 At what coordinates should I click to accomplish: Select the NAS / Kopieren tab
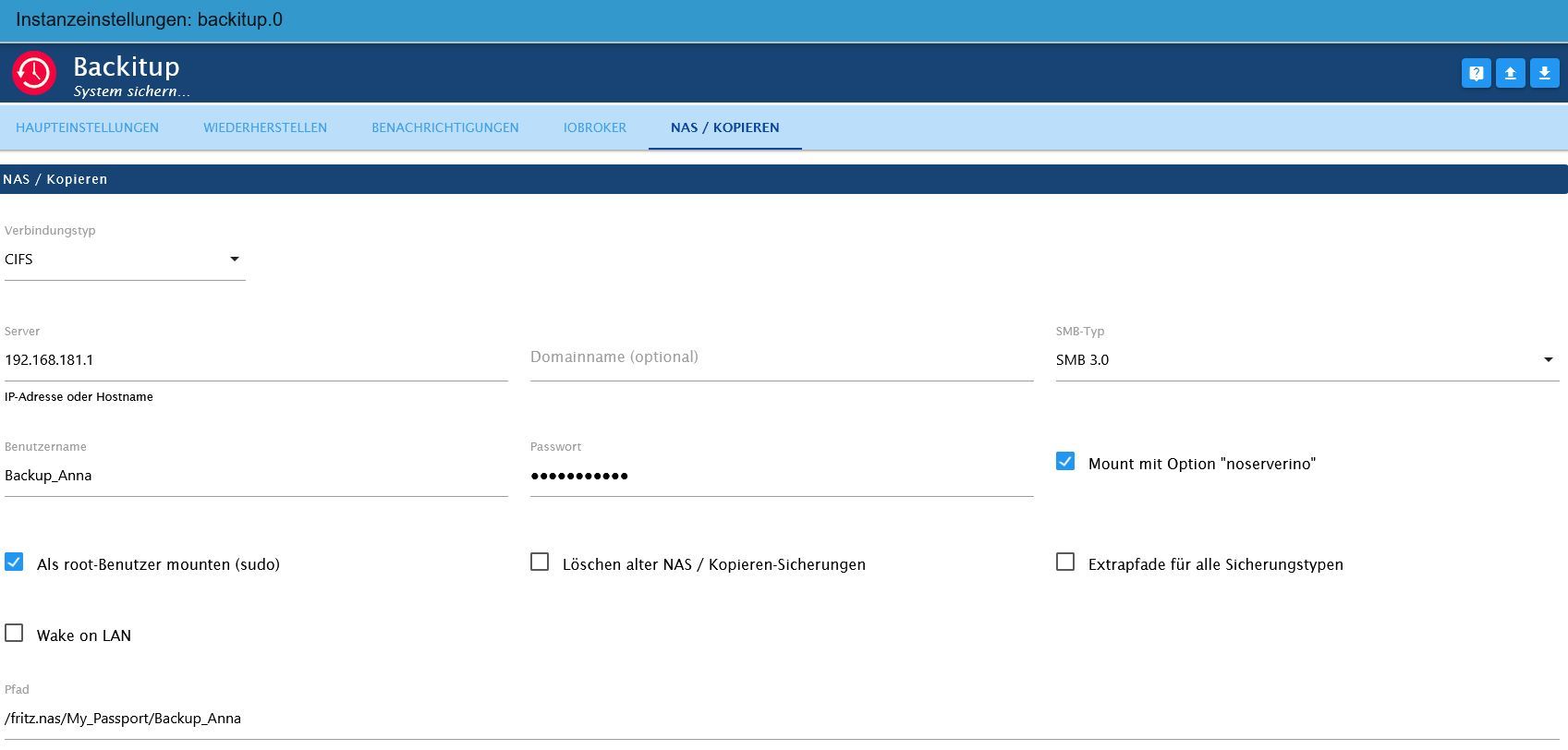[x=725, y=127]
